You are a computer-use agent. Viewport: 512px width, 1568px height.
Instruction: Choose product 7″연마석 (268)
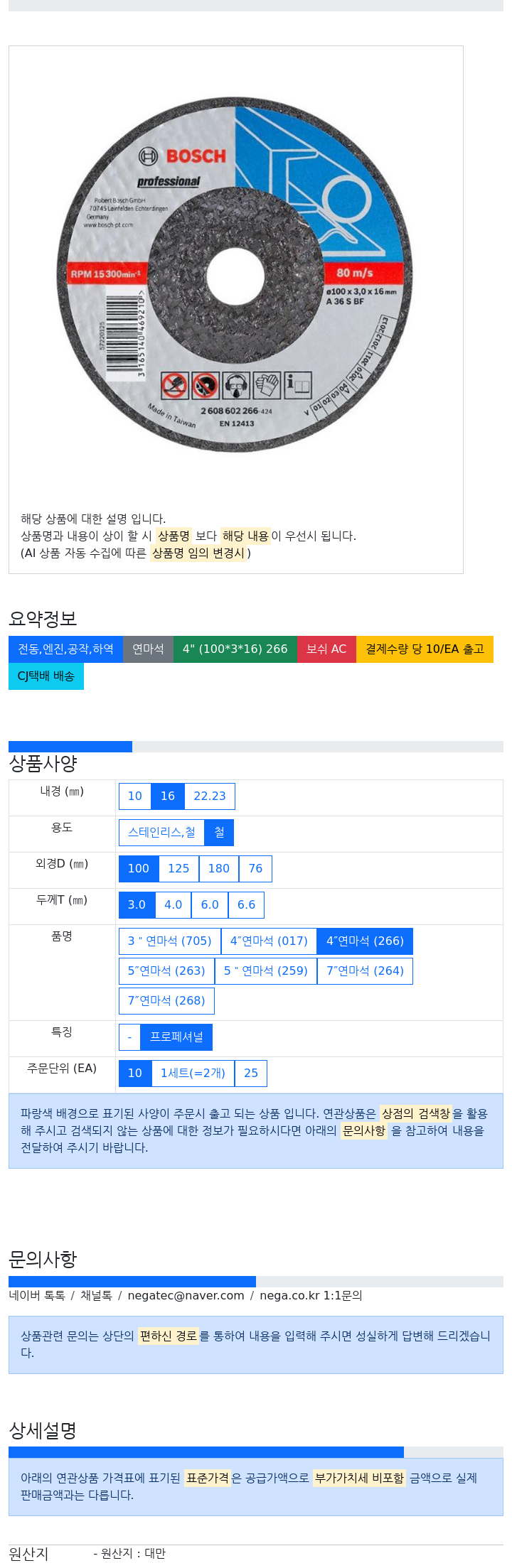pos(166,1001)
